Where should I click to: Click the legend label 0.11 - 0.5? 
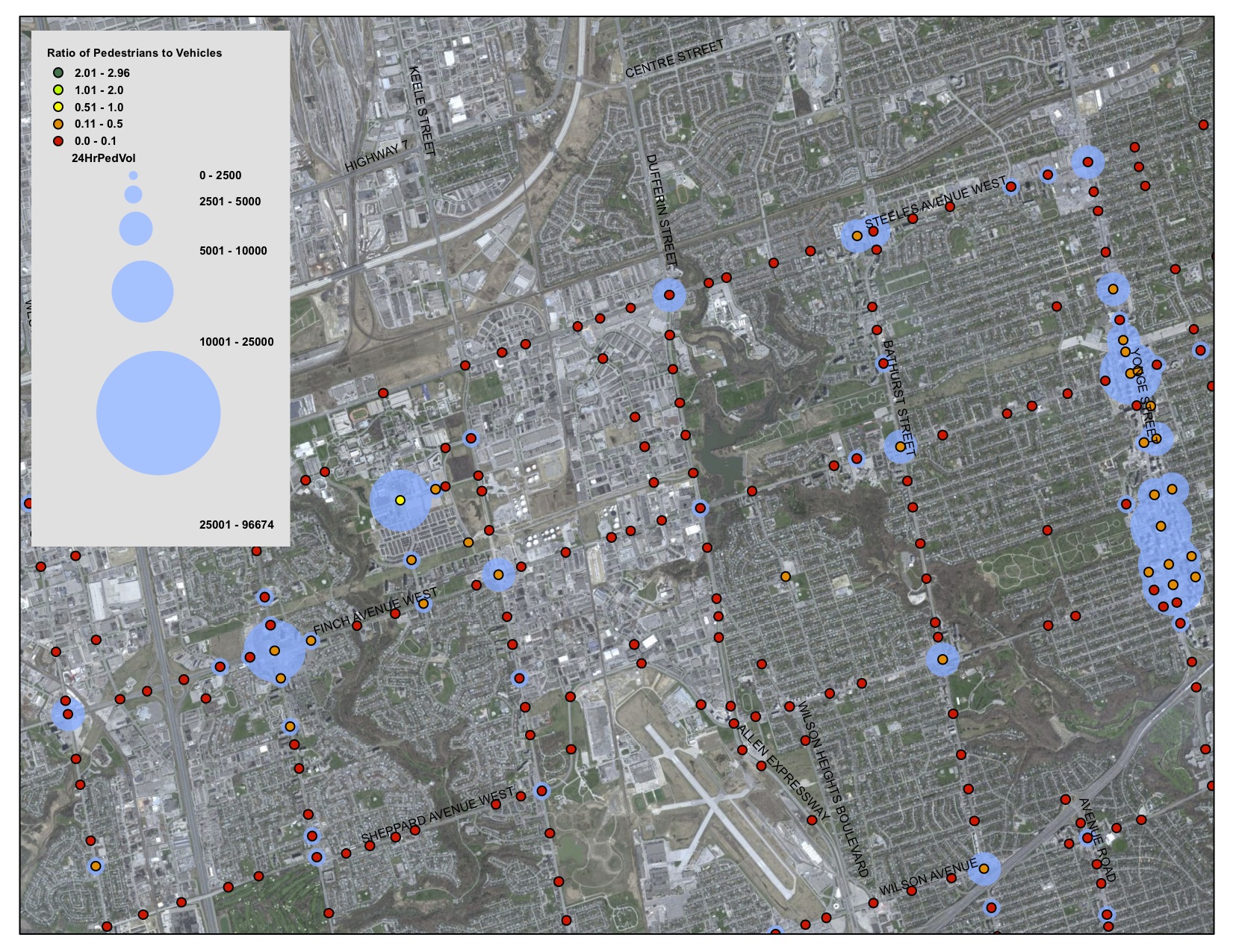pyautogui.click(x=99, y=124)
